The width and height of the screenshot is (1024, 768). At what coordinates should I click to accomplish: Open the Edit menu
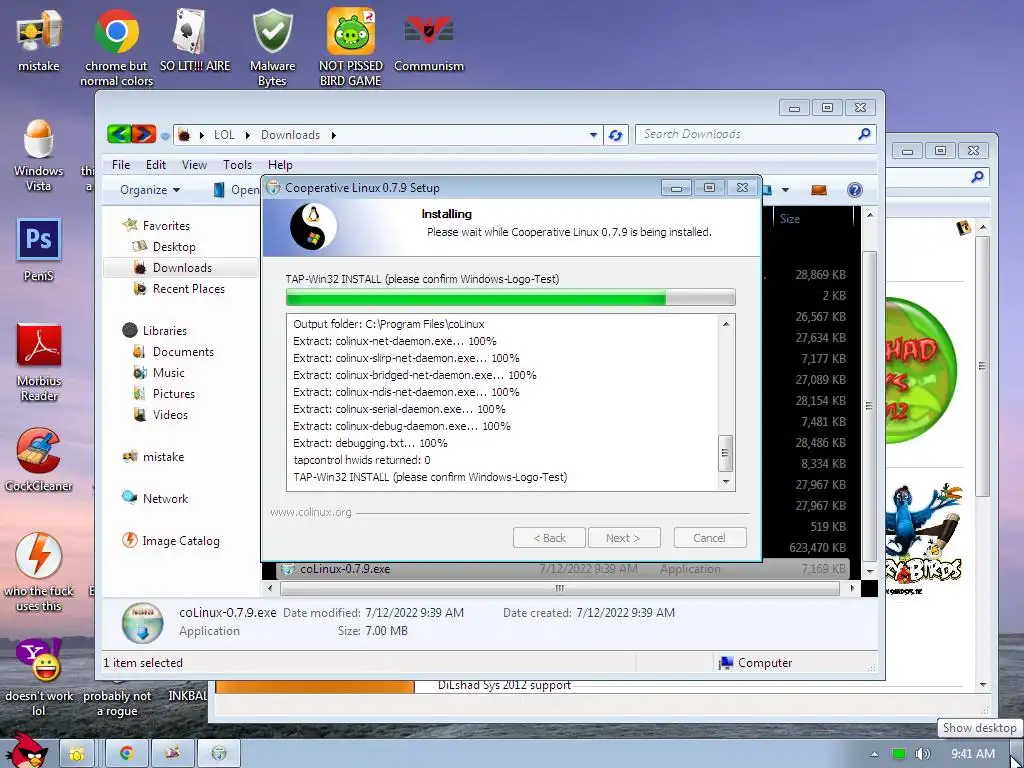coord(155,165)
